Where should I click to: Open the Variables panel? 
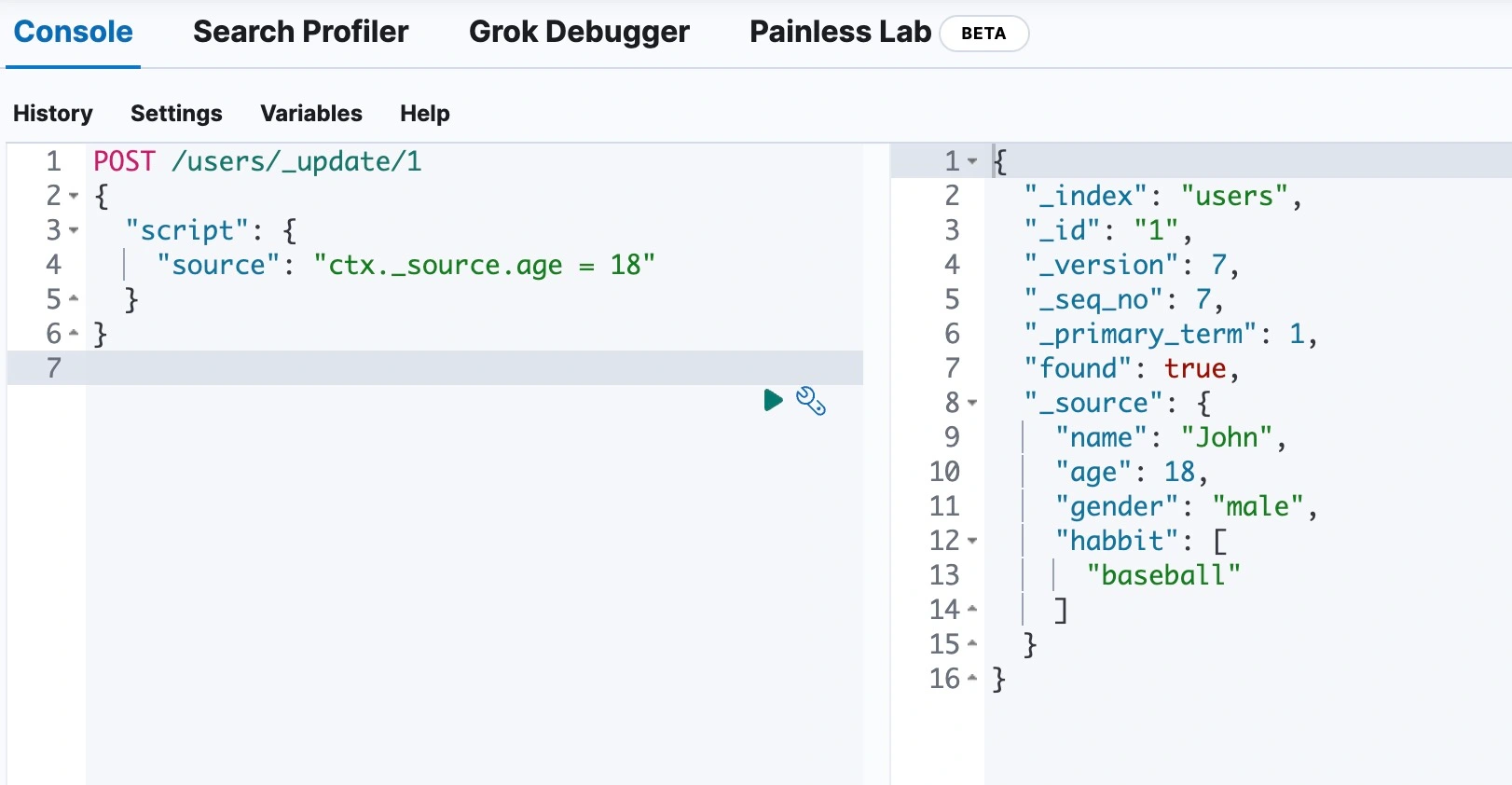(311, 114)
